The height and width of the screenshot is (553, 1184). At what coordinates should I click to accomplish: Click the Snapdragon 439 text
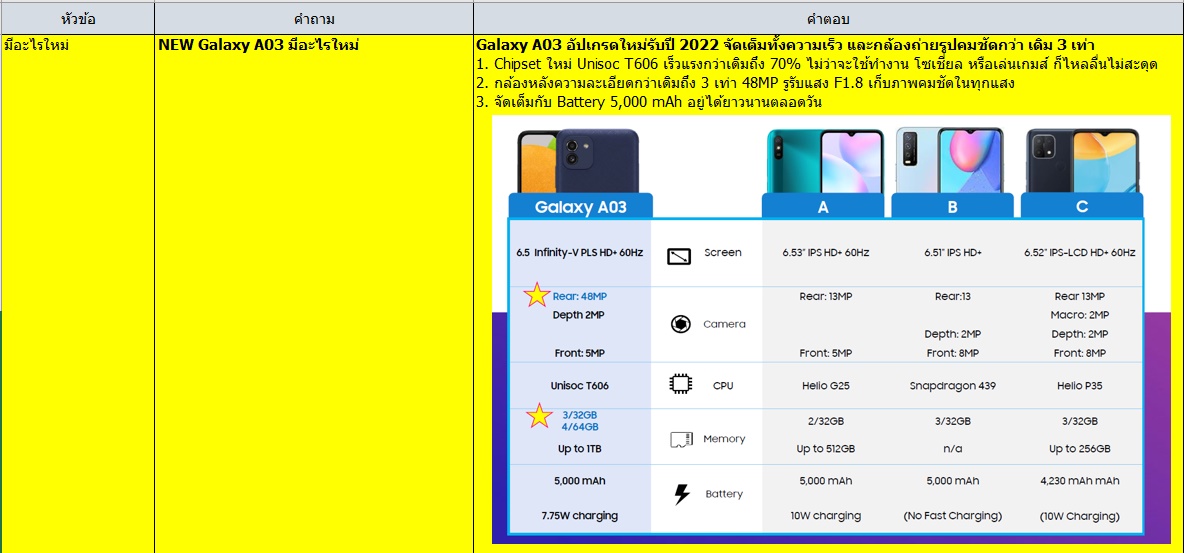tap(953, 385)
